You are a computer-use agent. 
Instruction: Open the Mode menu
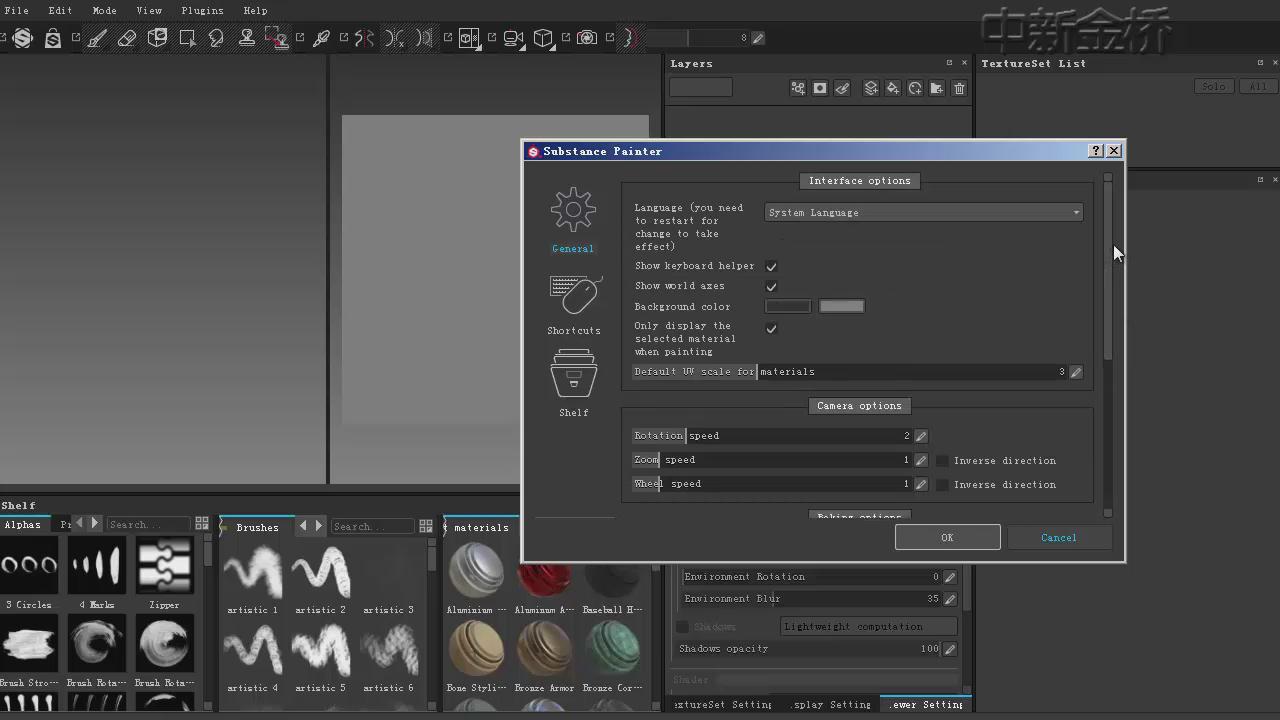[x=104, y=10]
